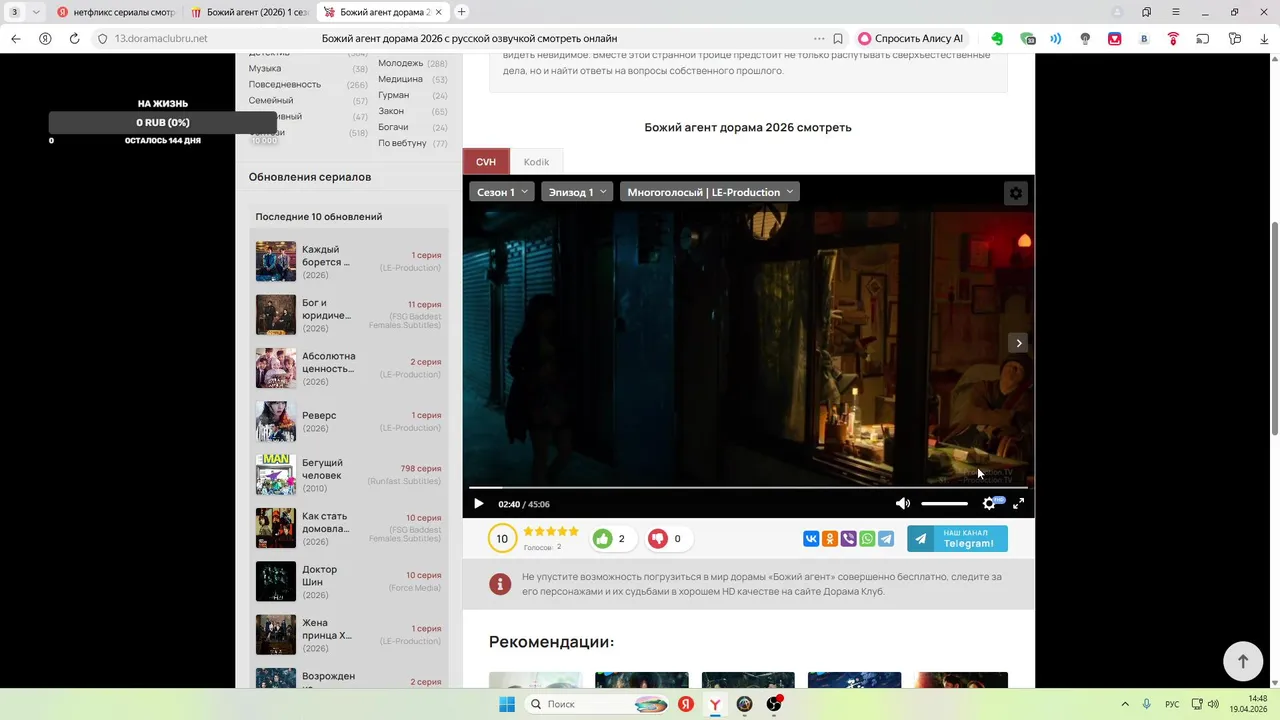Open 'Гурман' category link
The width and height of the screenshot is (1280, 720).
(393, 95)
